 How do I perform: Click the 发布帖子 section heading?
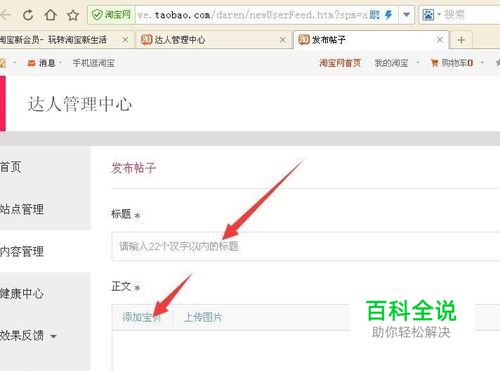coord(133,168)
